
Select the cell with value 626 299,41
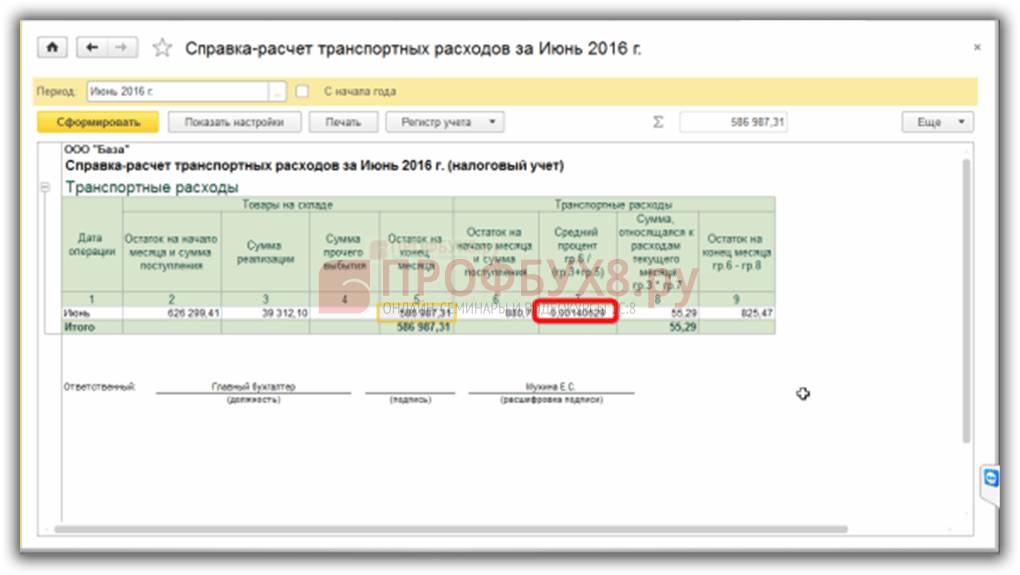pyautogui.click(x=171, y=313)
